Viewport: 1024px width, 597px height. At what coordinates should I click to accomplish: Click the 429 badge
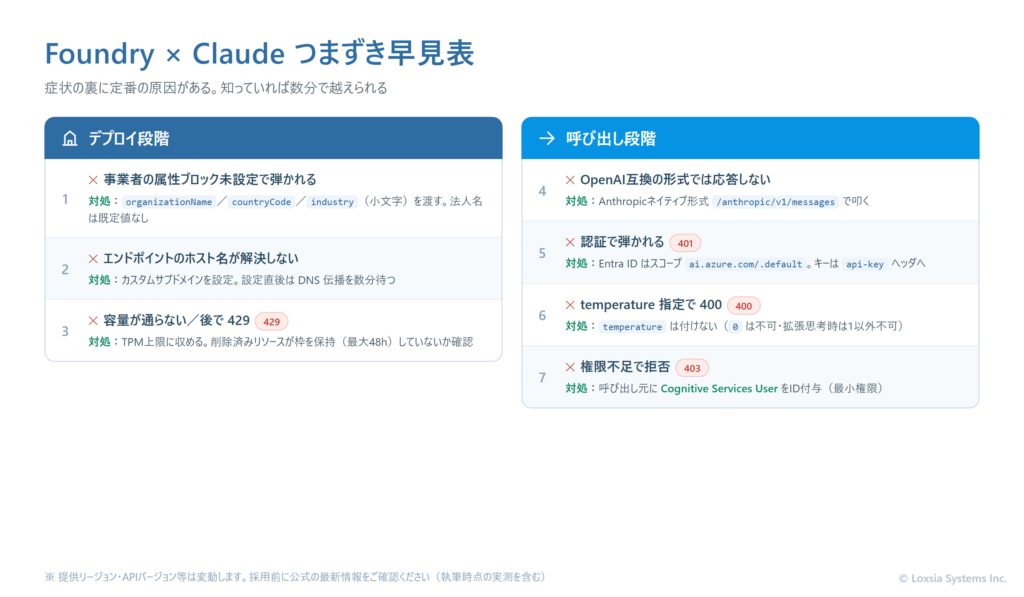272,321
